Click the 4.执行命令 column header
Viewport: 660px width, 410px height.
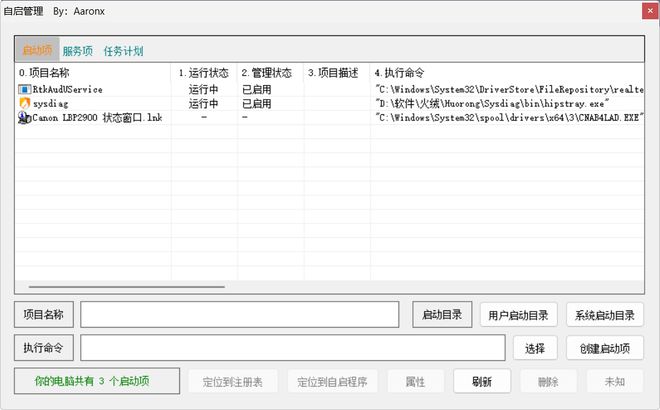click(399, 73)
